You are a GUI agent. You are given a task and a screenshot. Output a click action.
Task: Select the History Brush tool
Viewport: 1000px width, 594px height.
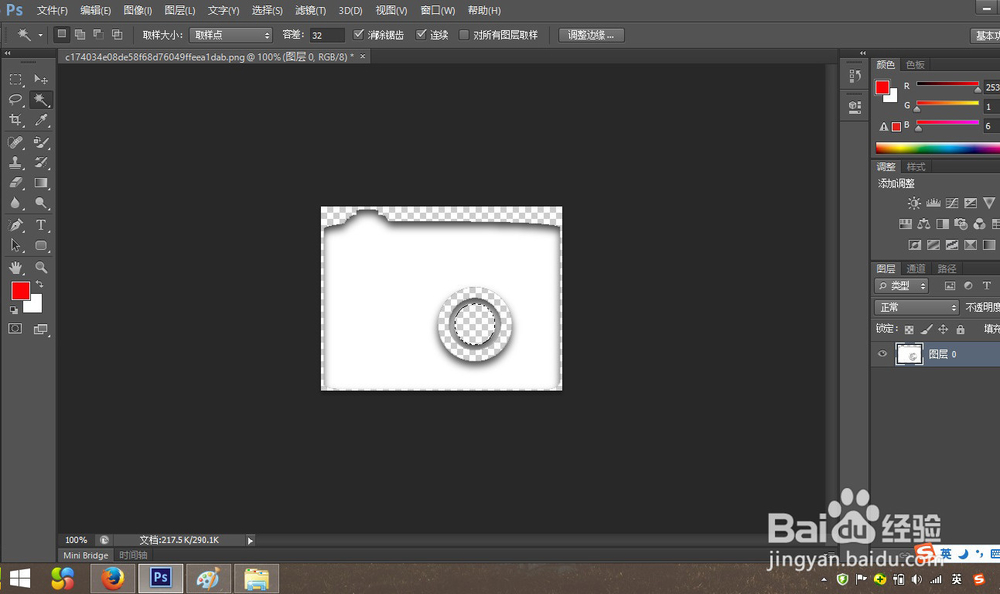point(41,162)
